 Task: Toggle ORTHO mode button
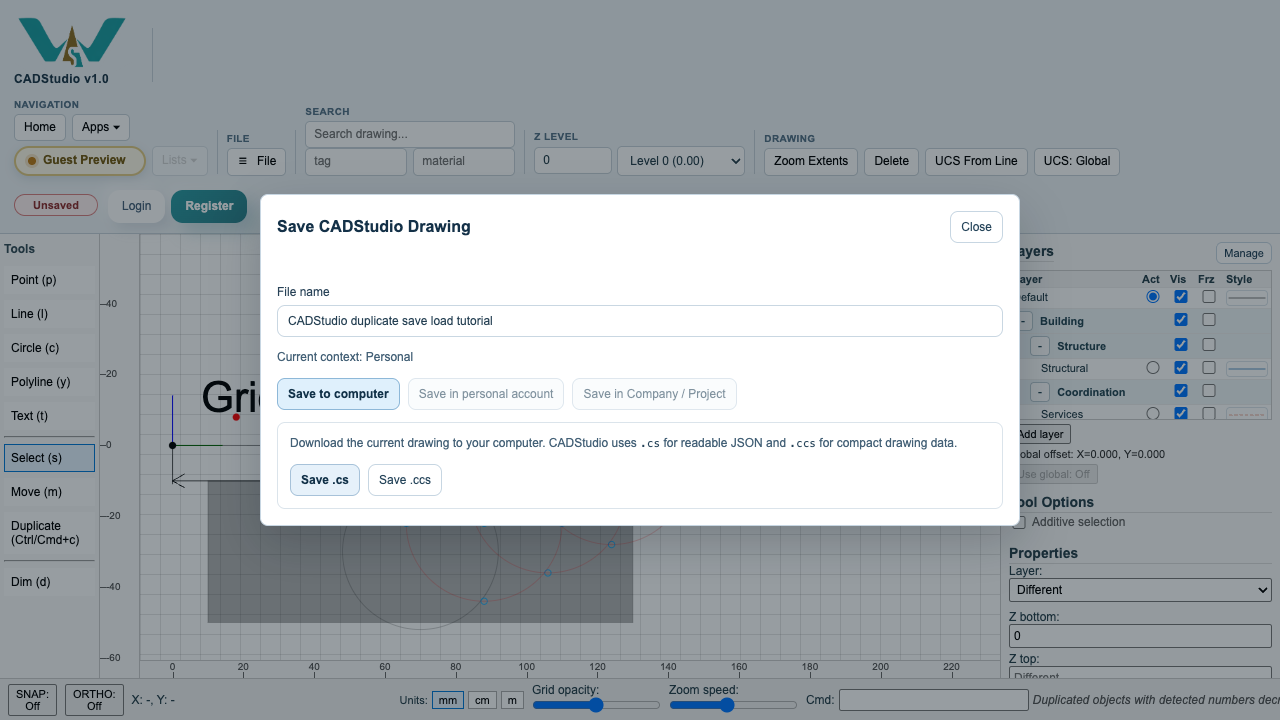(x=94, y=700)
